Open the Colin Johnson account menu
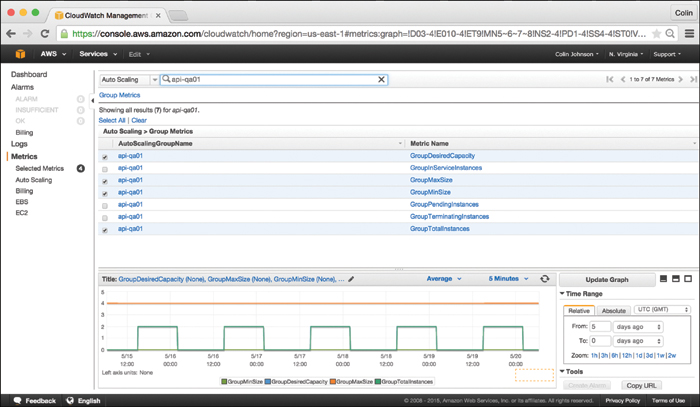The image size is (700, 407). [577, 54]
